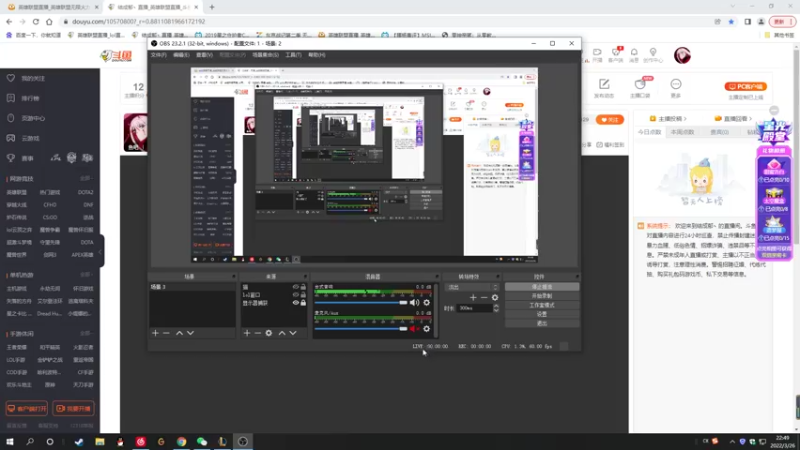
Task: Toggle visibility eye of lol窗口 source
Action: click(295, 295)
